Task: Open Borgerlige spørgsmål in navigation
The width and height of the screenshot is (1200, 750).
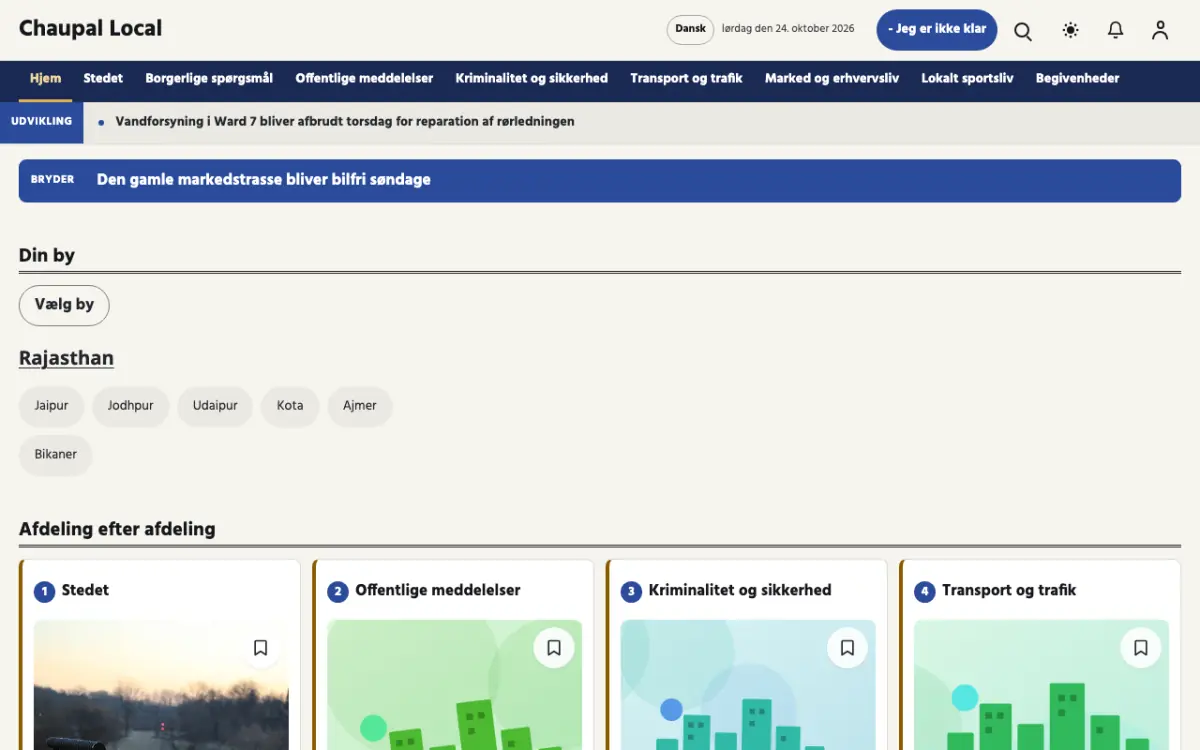Action: click(x=209, y=78)
